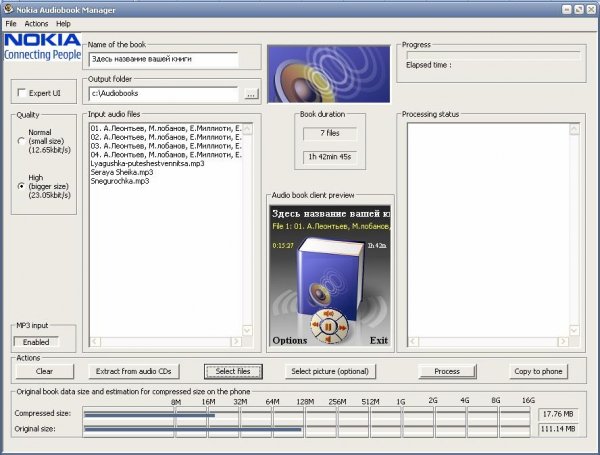
Task: Open the File menu
Action: [x=11, y=24]
